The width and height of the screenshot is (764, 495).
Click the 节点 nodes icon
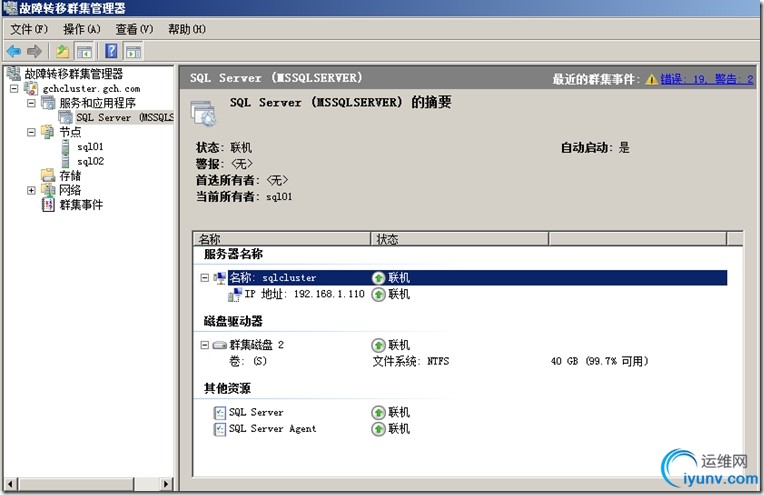pyautogui.click(x=48, y=132)
